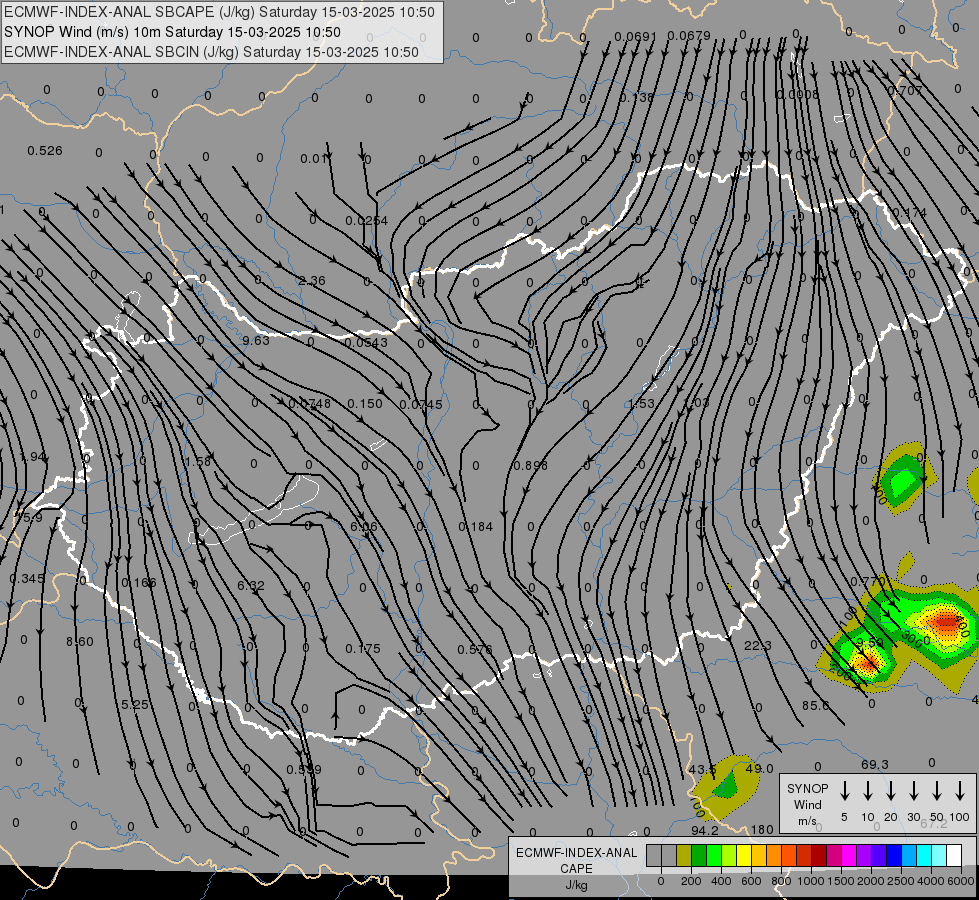979x900 pixels.
Task: Click the 0.150 value on the map
Action: point(365,403)
